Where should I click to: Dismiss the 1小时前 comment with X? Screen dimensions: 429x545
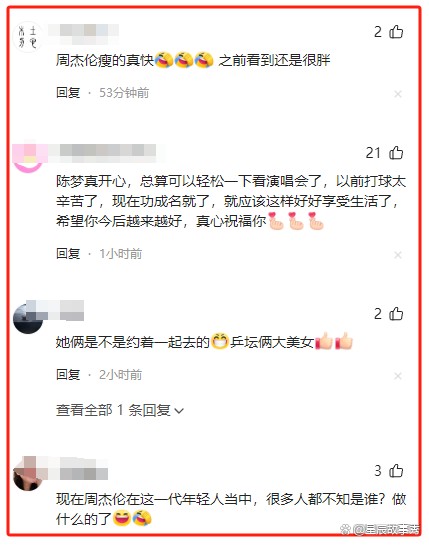[398, 255]
